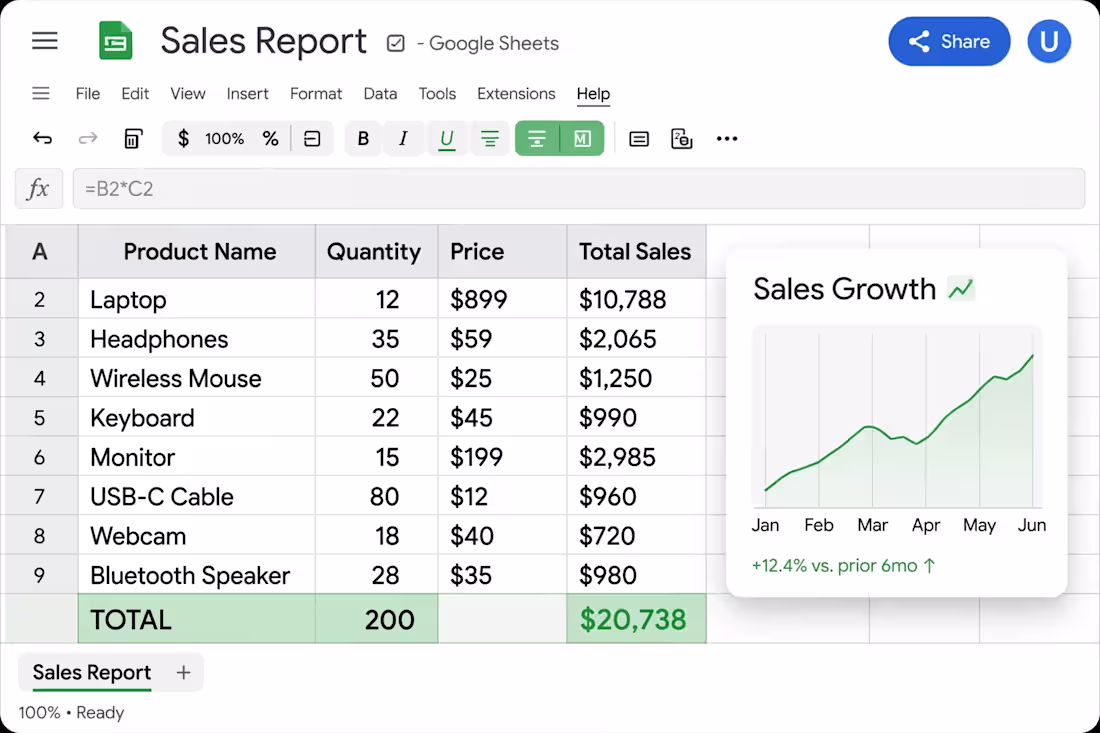Image resolution: width=1100 pixels, height=733 pixels.
Task: Toggle bold formatting
Action: (363, 138)
